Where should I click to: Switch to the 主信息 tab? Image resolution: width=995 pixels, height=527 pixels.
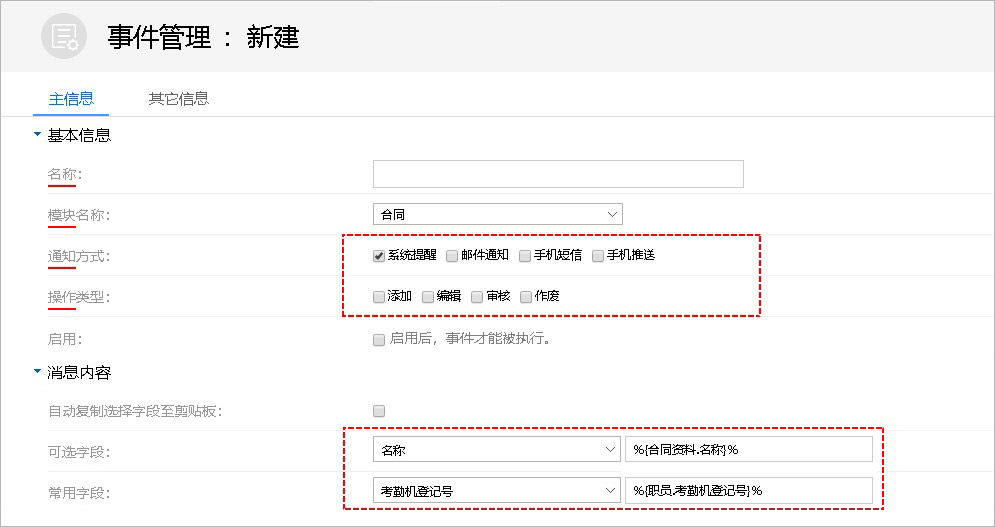click(71, 99)
